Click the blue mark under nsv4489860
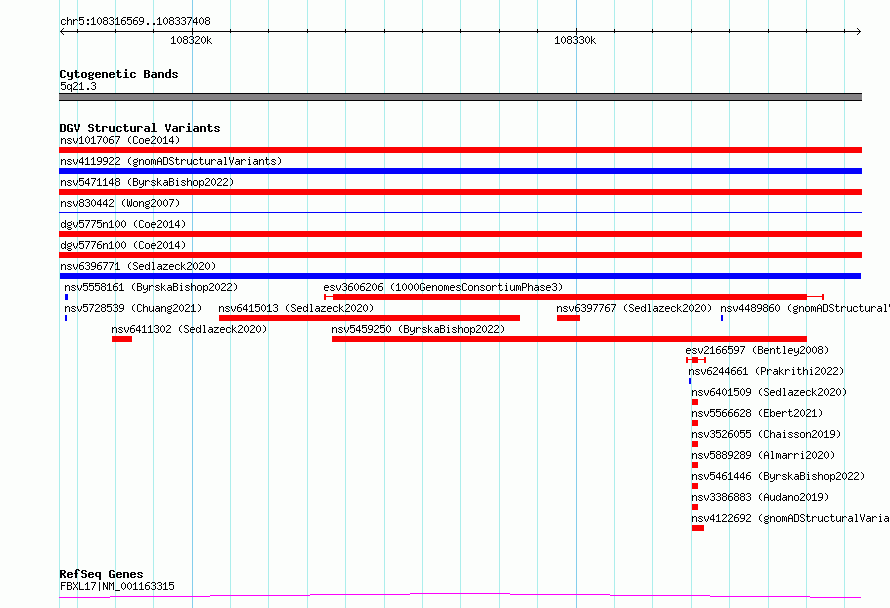 pyautogui.click(x=722, y=318)
